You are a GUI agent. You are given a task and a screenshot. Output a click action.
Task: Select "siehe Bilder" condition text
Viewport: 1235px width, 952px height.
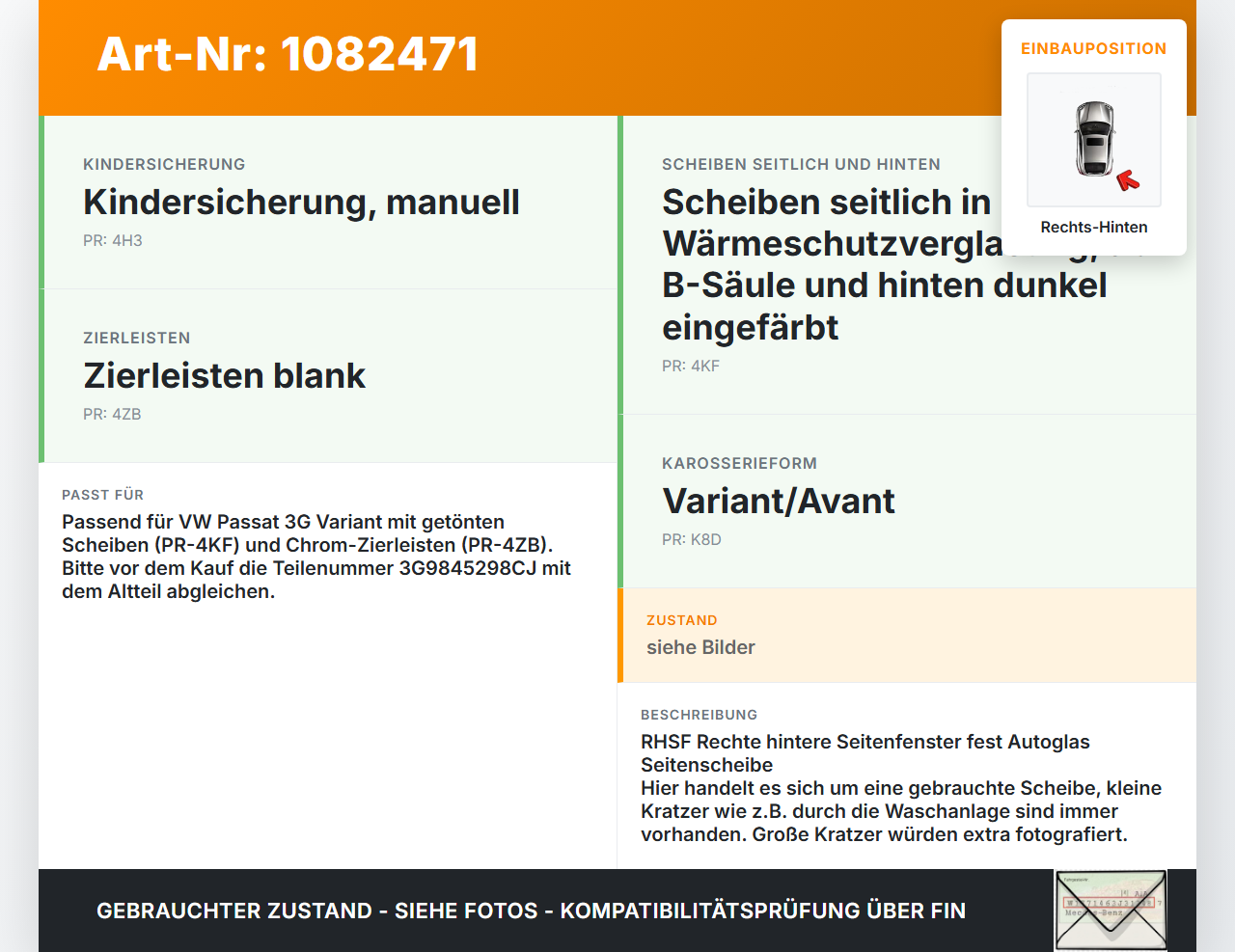pos(700,647)
